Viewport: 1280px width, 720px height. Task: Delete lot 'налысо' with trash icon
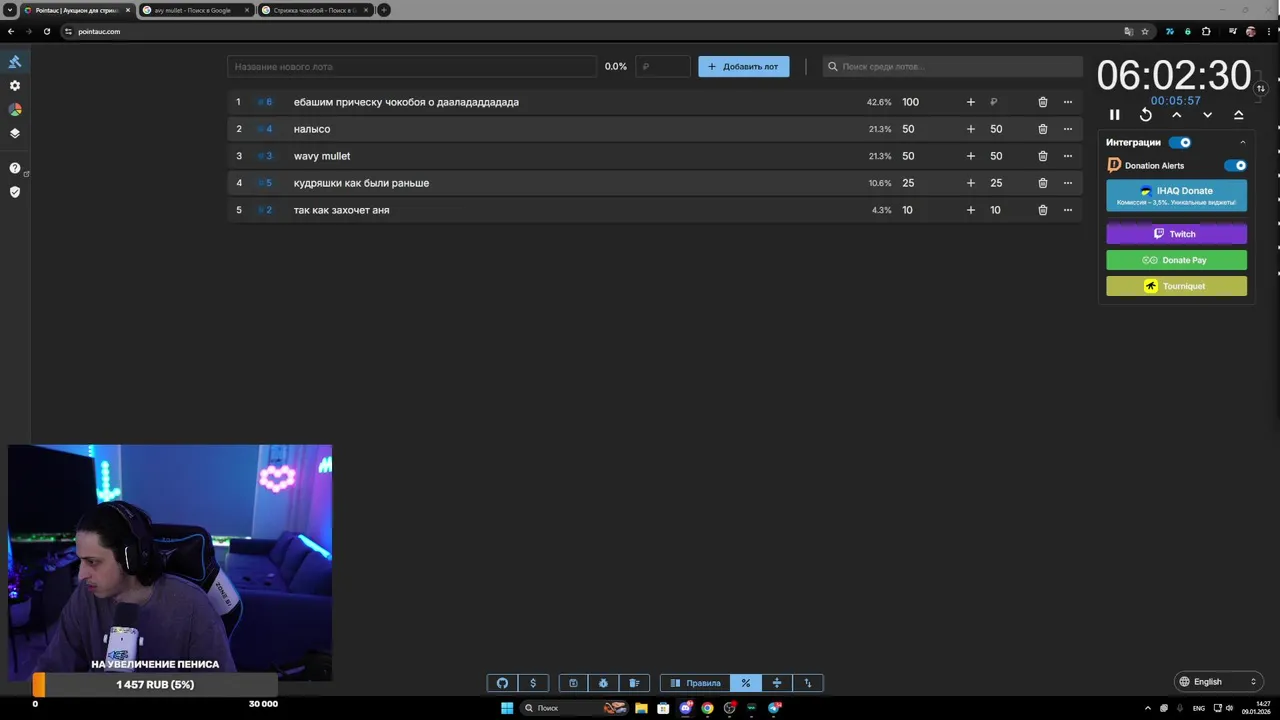[1043, 129]
